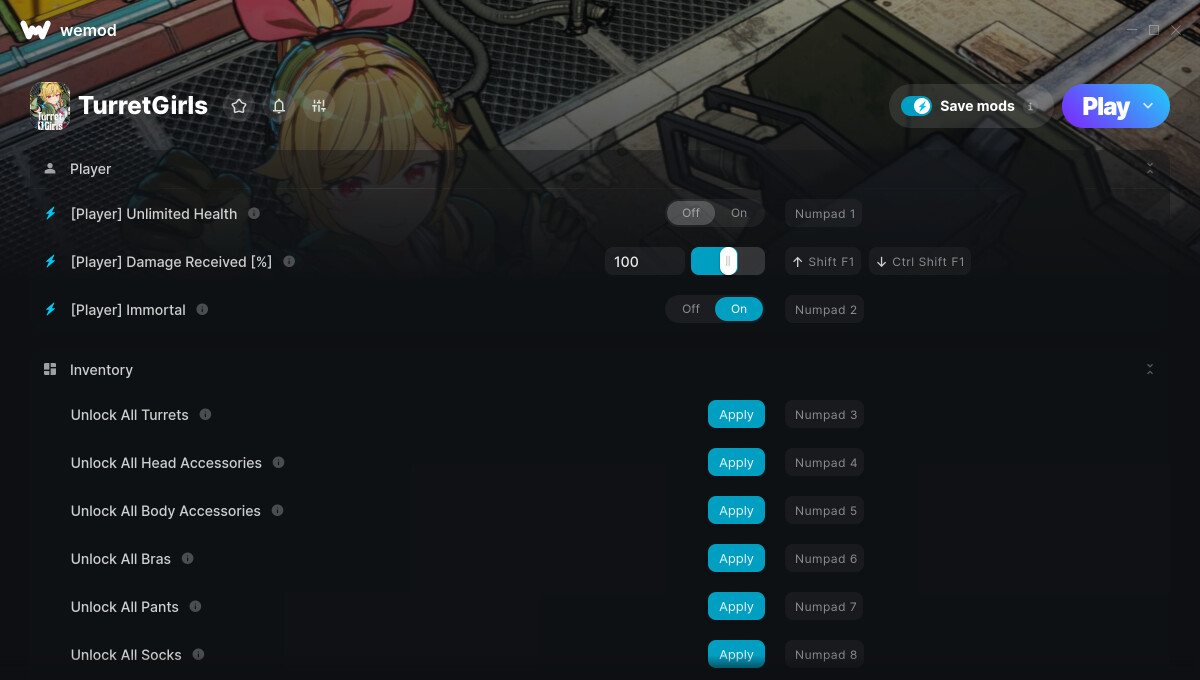Apply Unlock All Head Accessories
Screen dimensions: 1200x680
coord(736,462)
